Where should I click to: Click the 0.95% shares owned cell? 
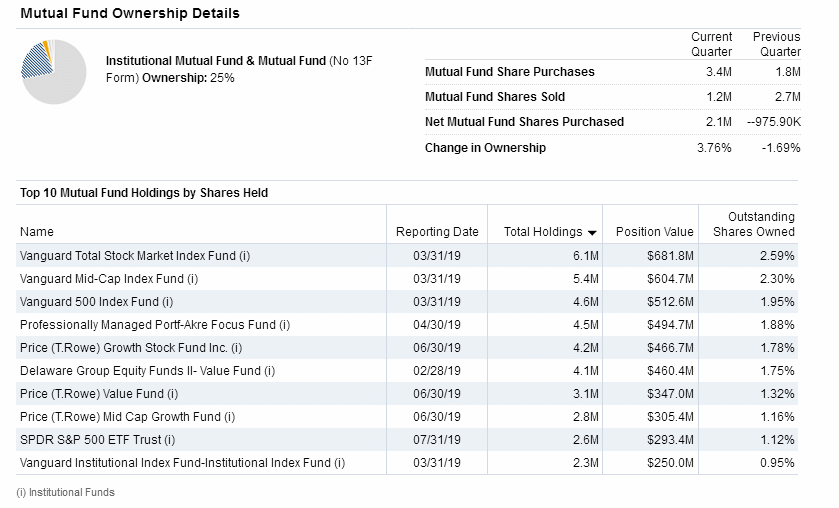(777, 463)
